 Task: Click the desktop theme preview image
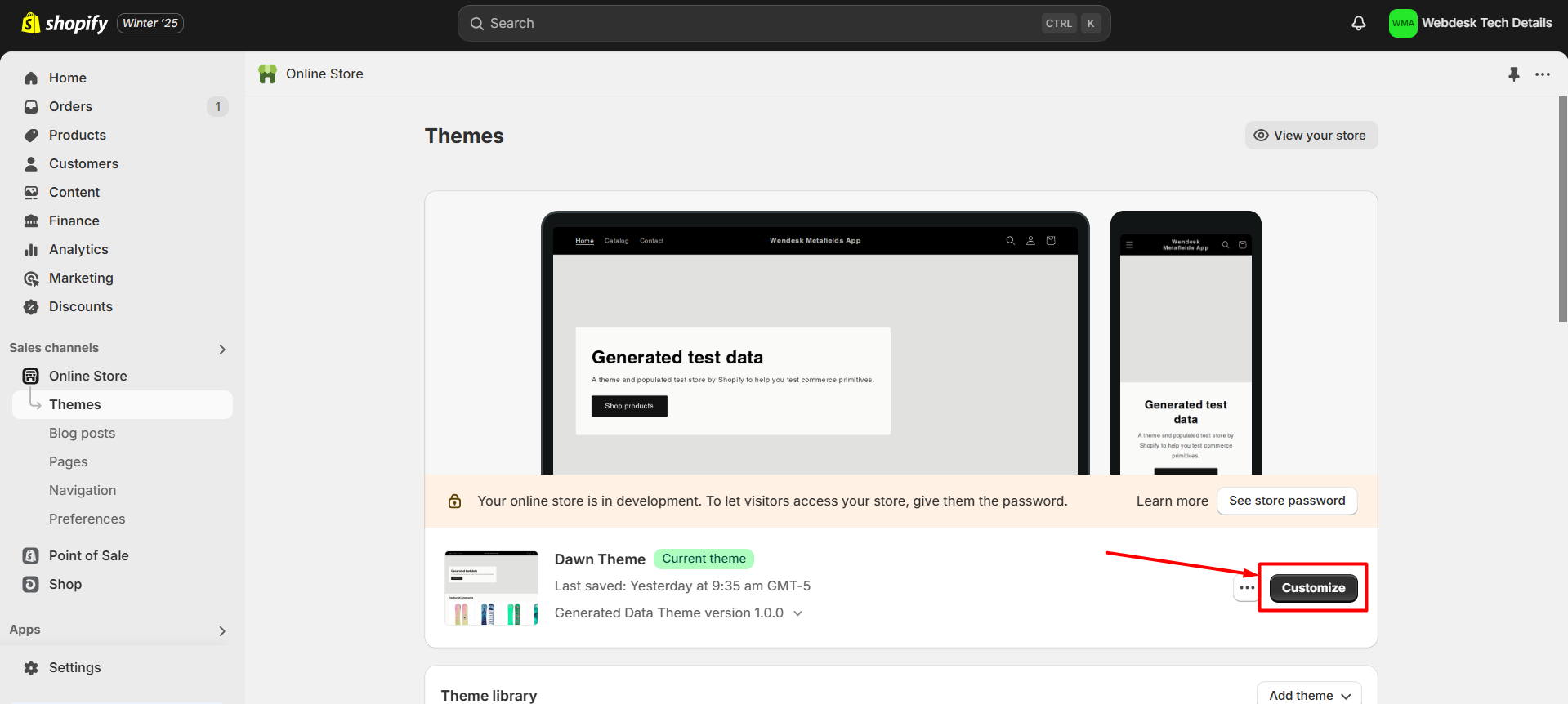[x=815, y=343]
